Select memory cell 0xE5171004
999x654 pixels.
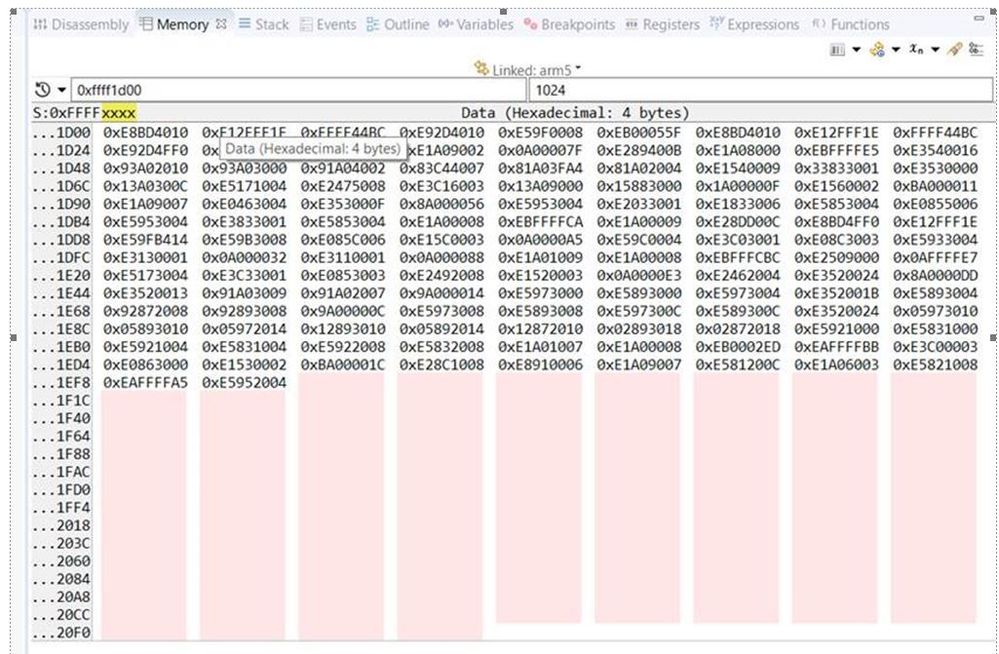click(x=245, y=186)
